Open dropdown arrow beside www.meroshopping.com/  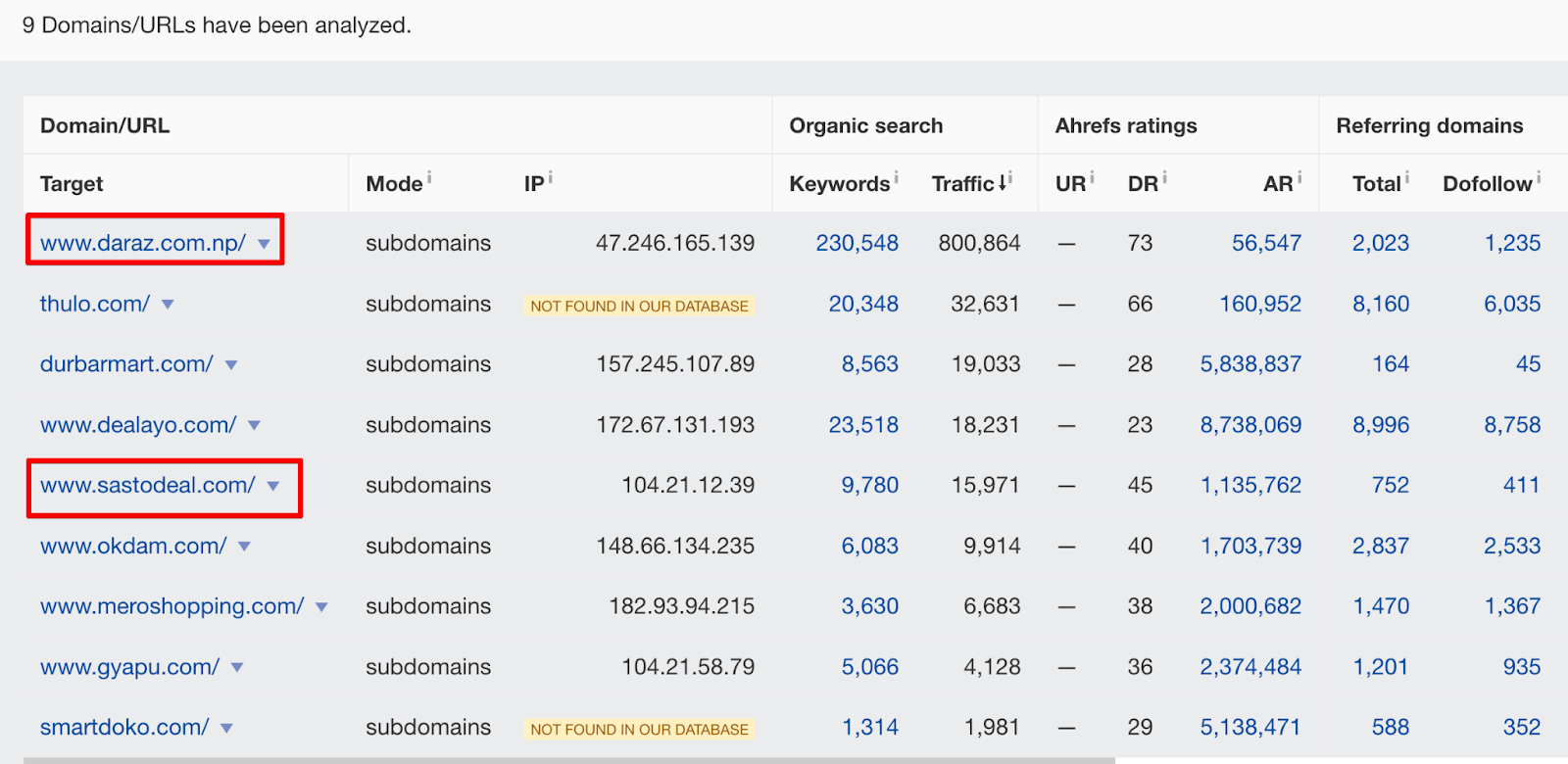tap(321, 607)
